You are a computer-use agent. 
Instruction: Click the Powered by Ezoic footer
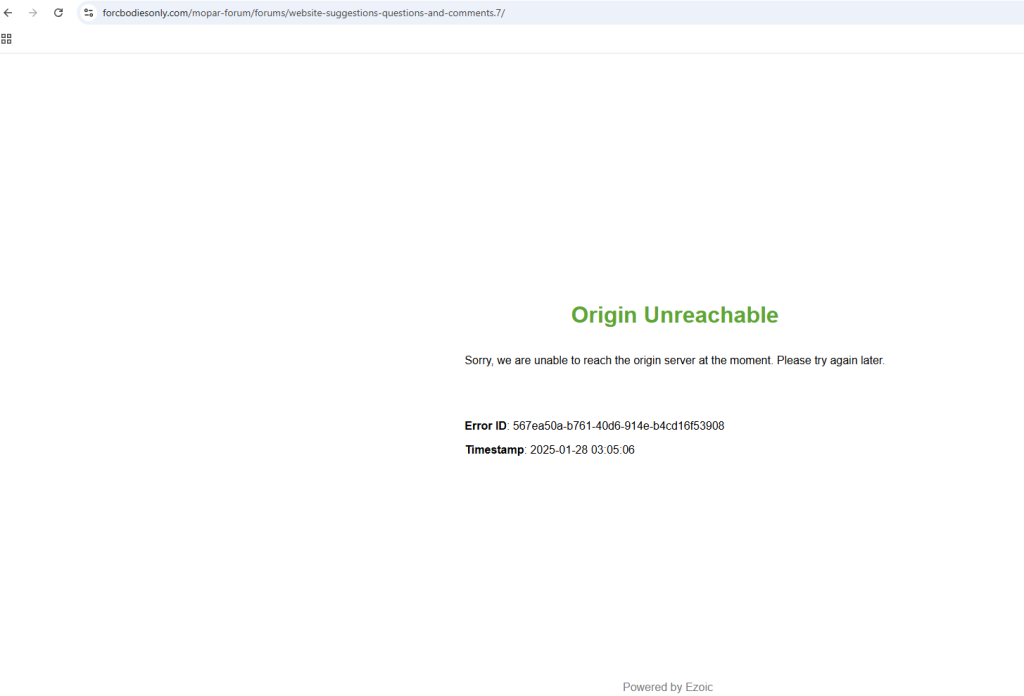[667, 687]
